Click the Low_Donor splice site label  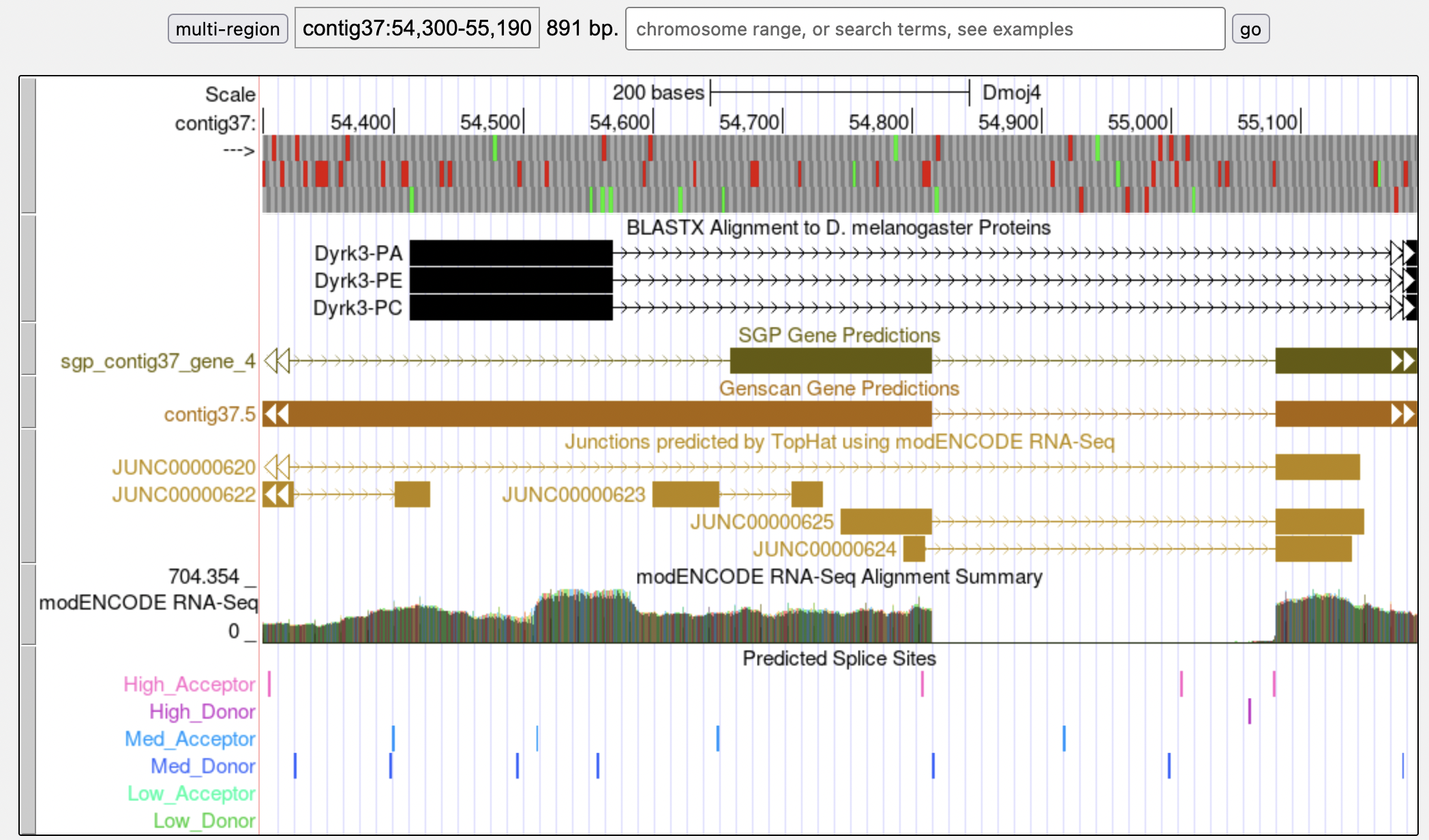[205, 820]
